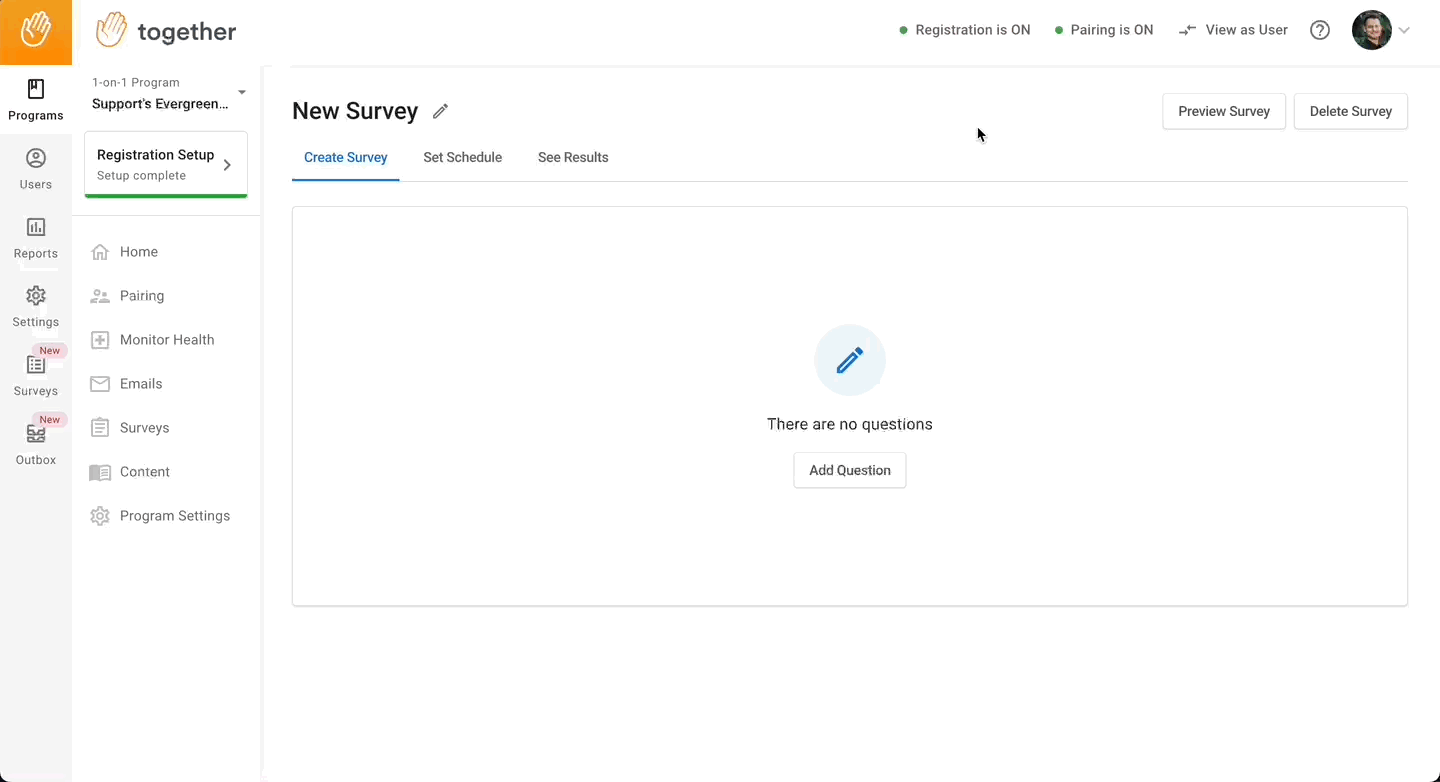Expand the Registration Setup card

click(x=166, y=164)
